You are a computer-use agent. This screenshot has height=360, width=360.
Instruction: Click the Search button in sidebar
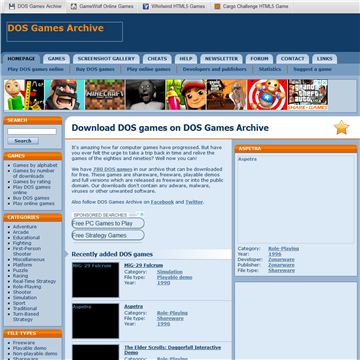[x=23, y=141]
